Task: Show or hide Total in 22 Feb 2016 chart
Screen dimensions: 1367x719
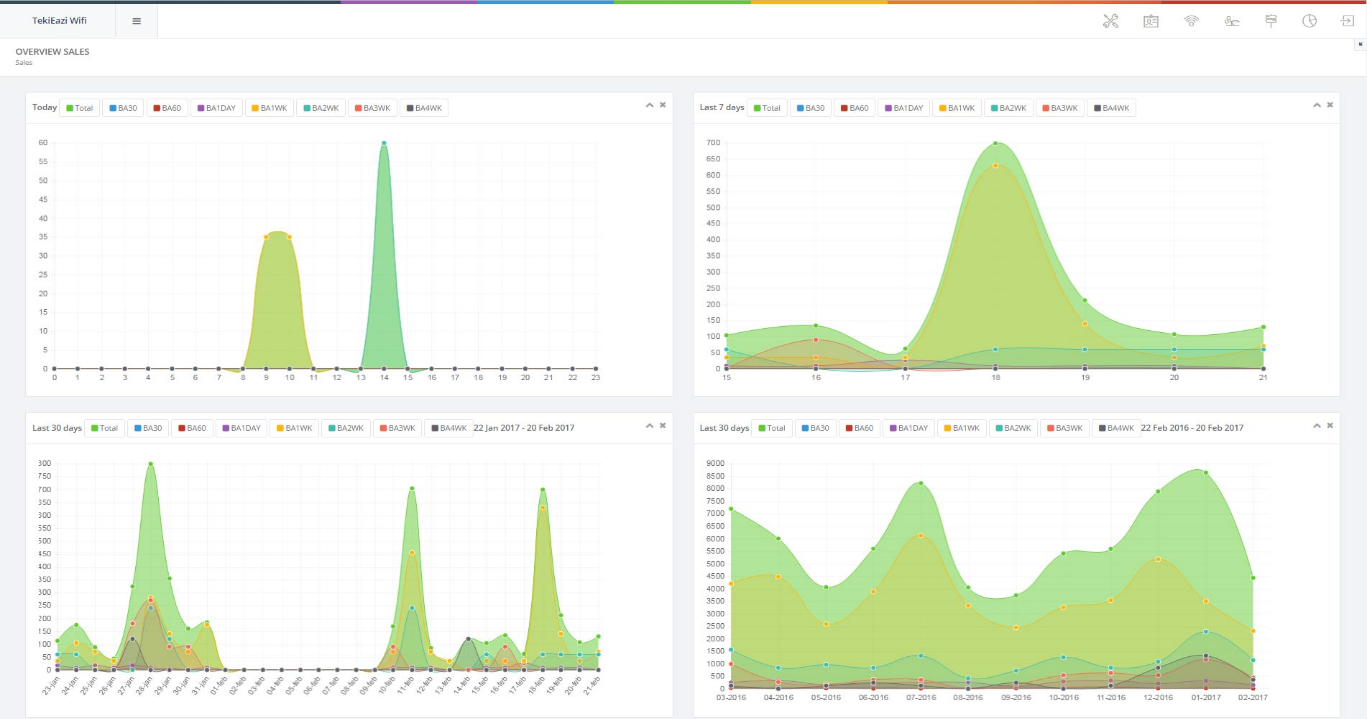Action: (x=773, y=428)
